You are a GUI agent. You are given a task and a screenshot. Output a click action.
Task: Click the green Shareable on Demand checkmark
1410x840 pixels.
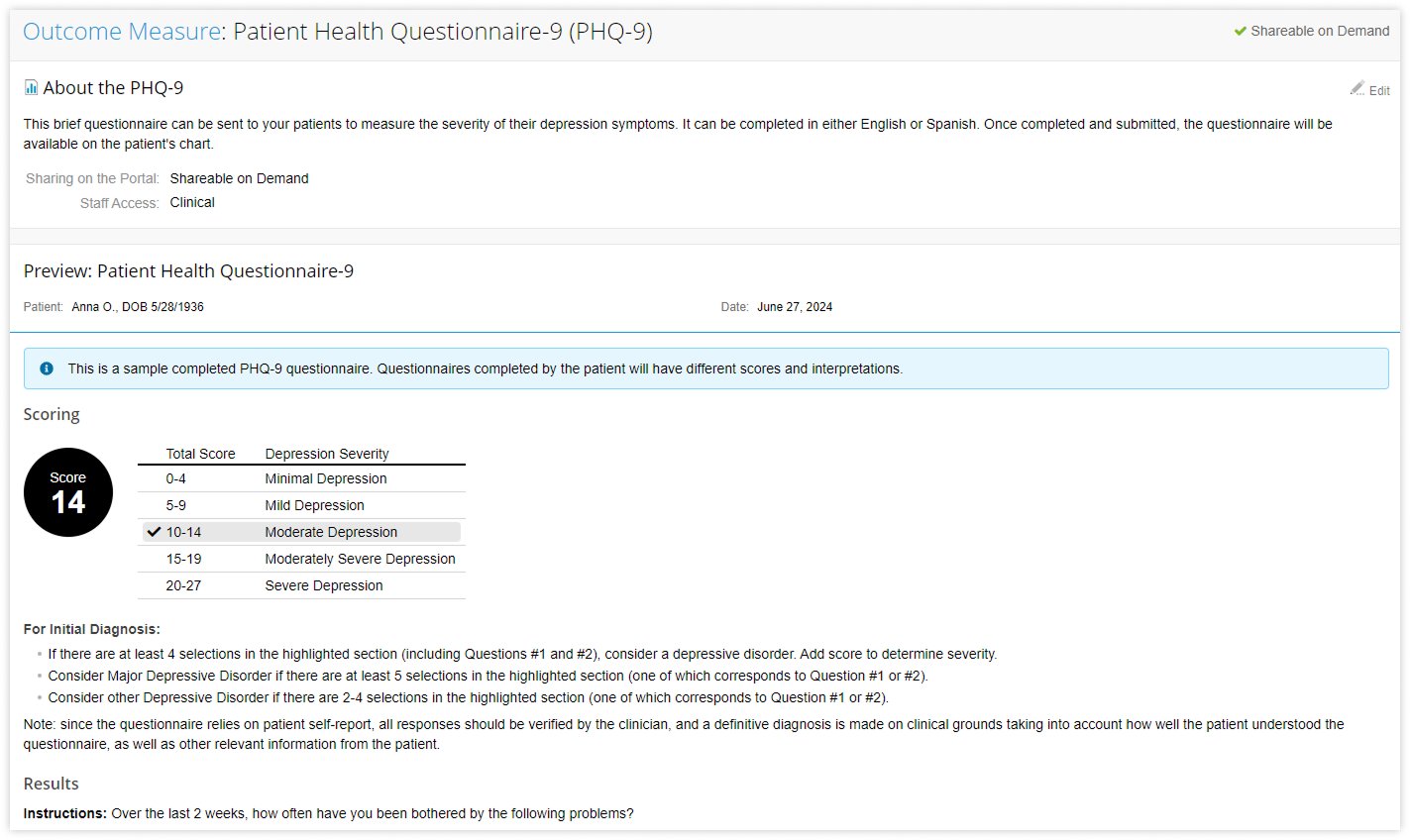(1240, 32)
